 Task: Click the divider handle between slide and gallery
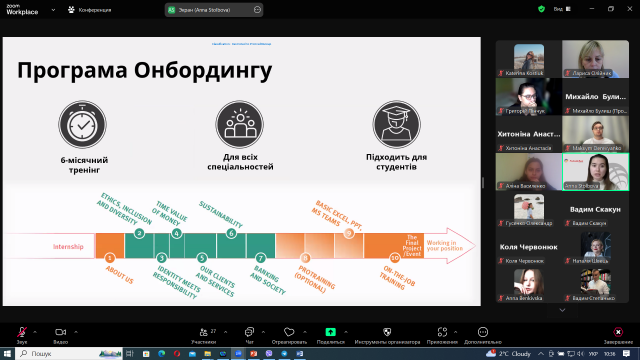click(483, 182)
